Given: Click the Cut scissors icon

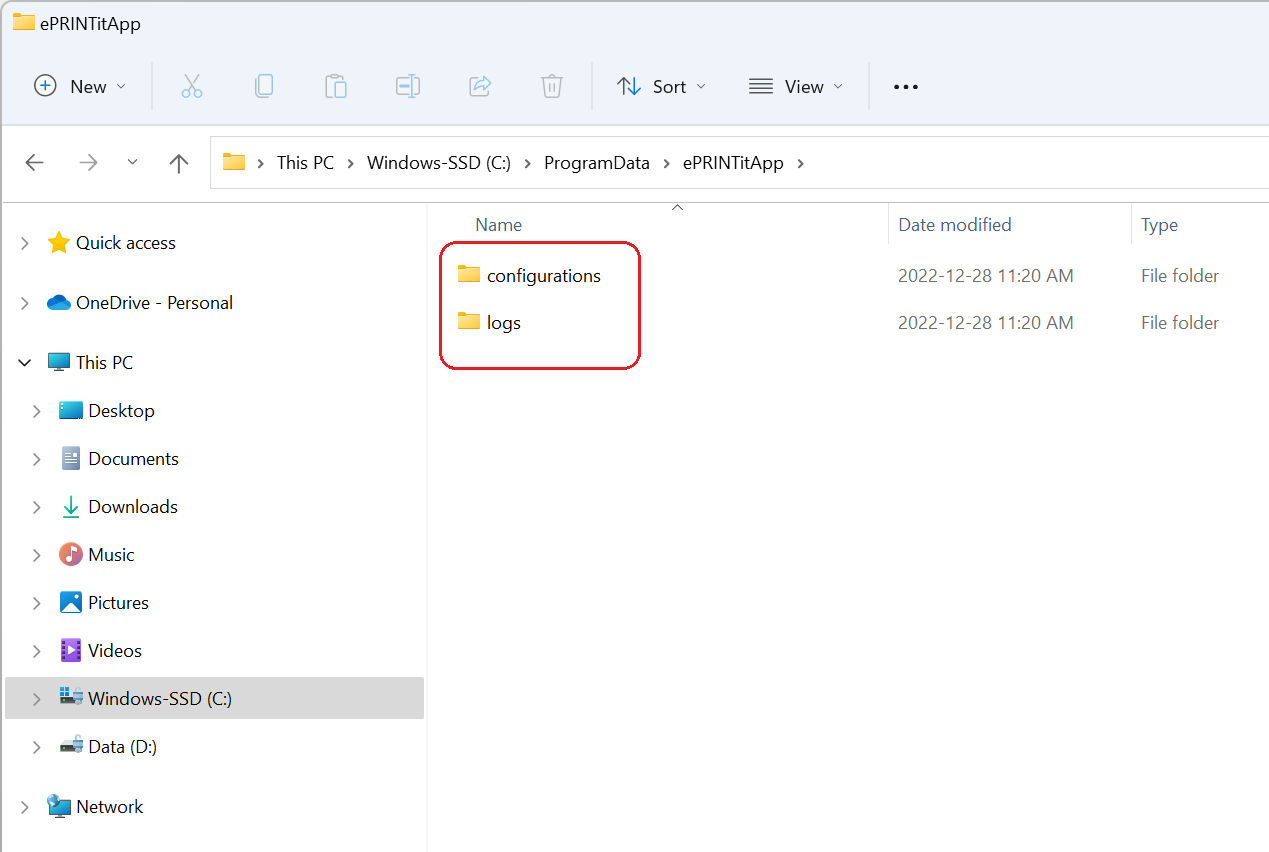Looking at the screenshot, I should pos(191,87).
